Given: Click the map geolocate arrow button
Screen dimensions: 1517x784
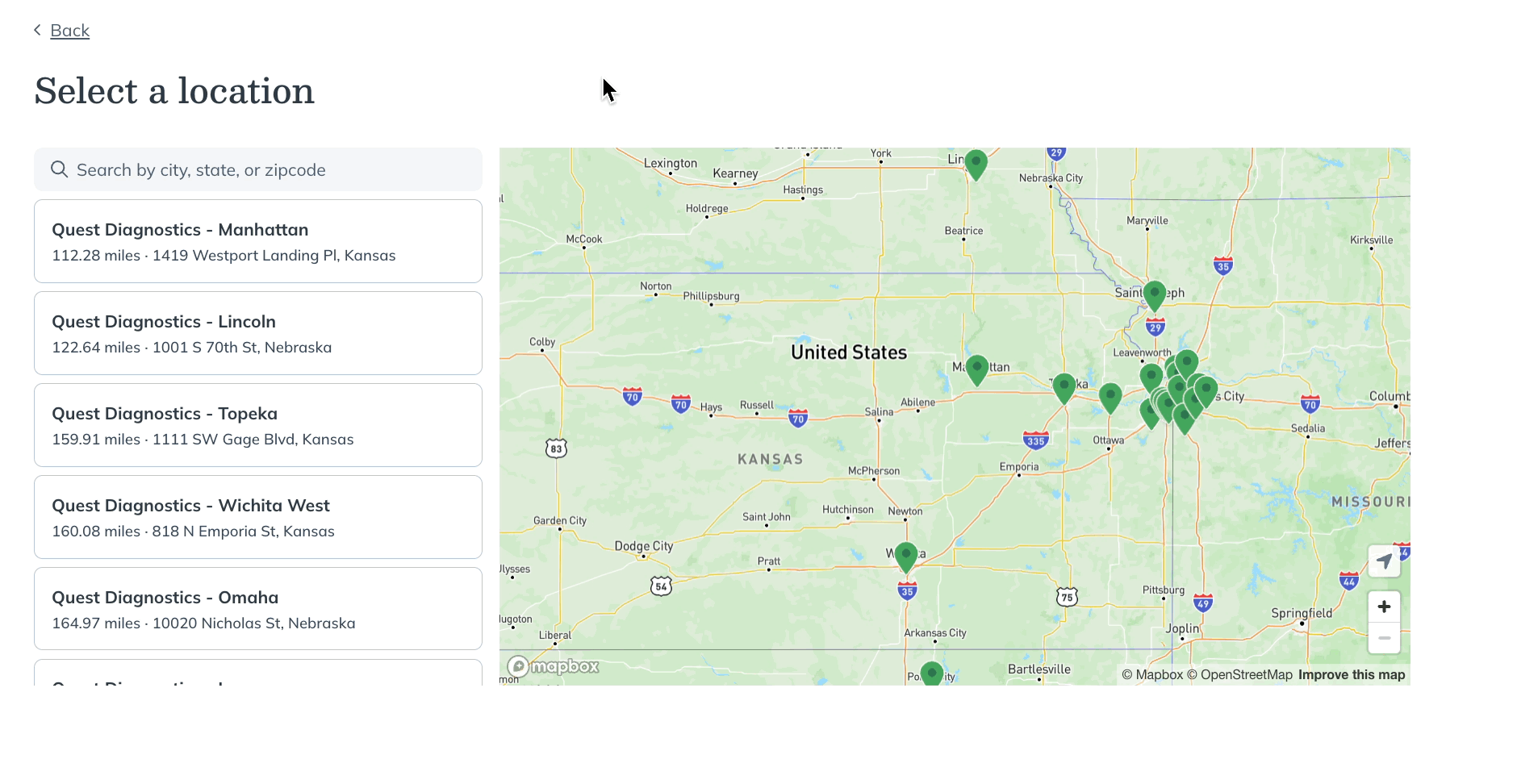Looking at the screenshot, I should [x=1384, y=561].
